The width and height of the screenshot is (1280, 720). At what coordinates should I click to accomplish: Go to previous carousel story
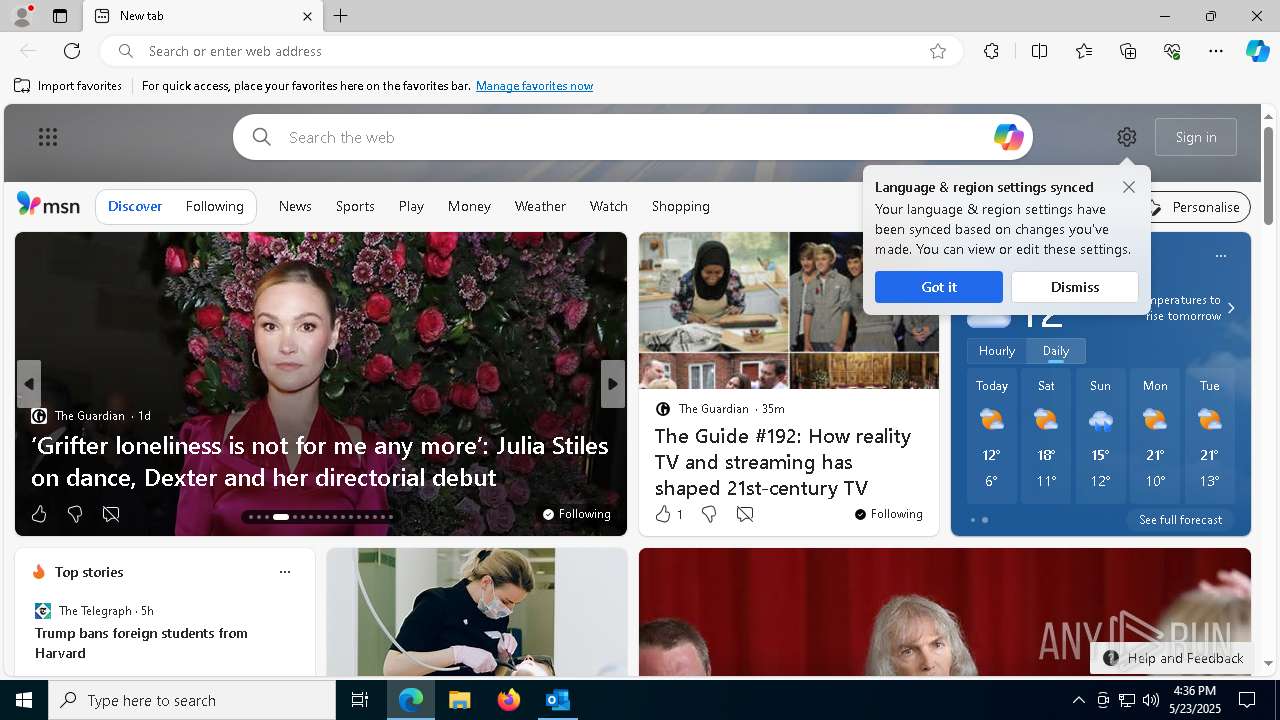click(x=29, y=384)
